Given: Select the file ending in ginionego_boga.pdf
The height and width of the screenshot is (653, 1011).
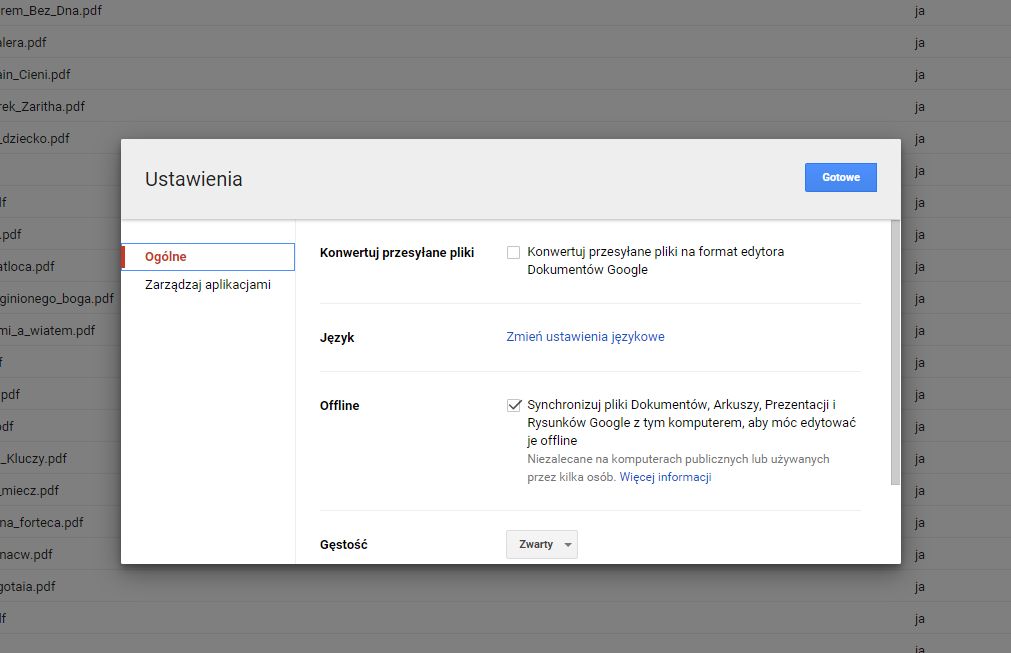Looking at the screenshot, I should (x=50, y=298).
